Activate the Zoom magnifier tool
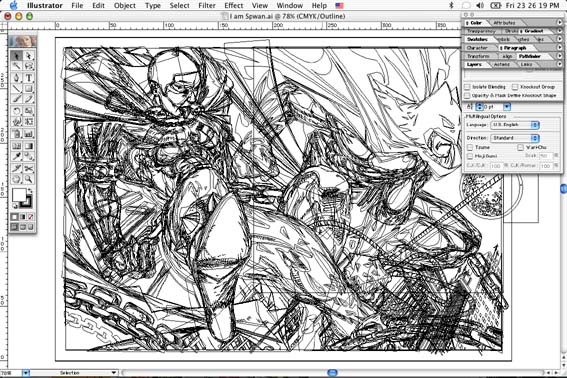Image resolution: width=567 pixels, height=378 pixels. pos(29,179)
